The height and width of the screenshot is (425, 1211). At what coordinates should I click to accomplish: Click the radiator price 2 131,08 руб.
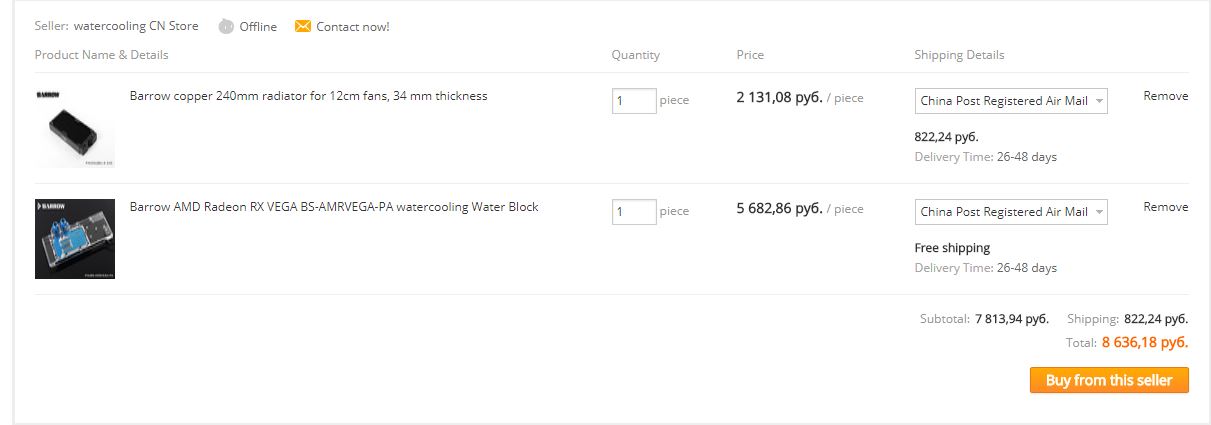779,98
